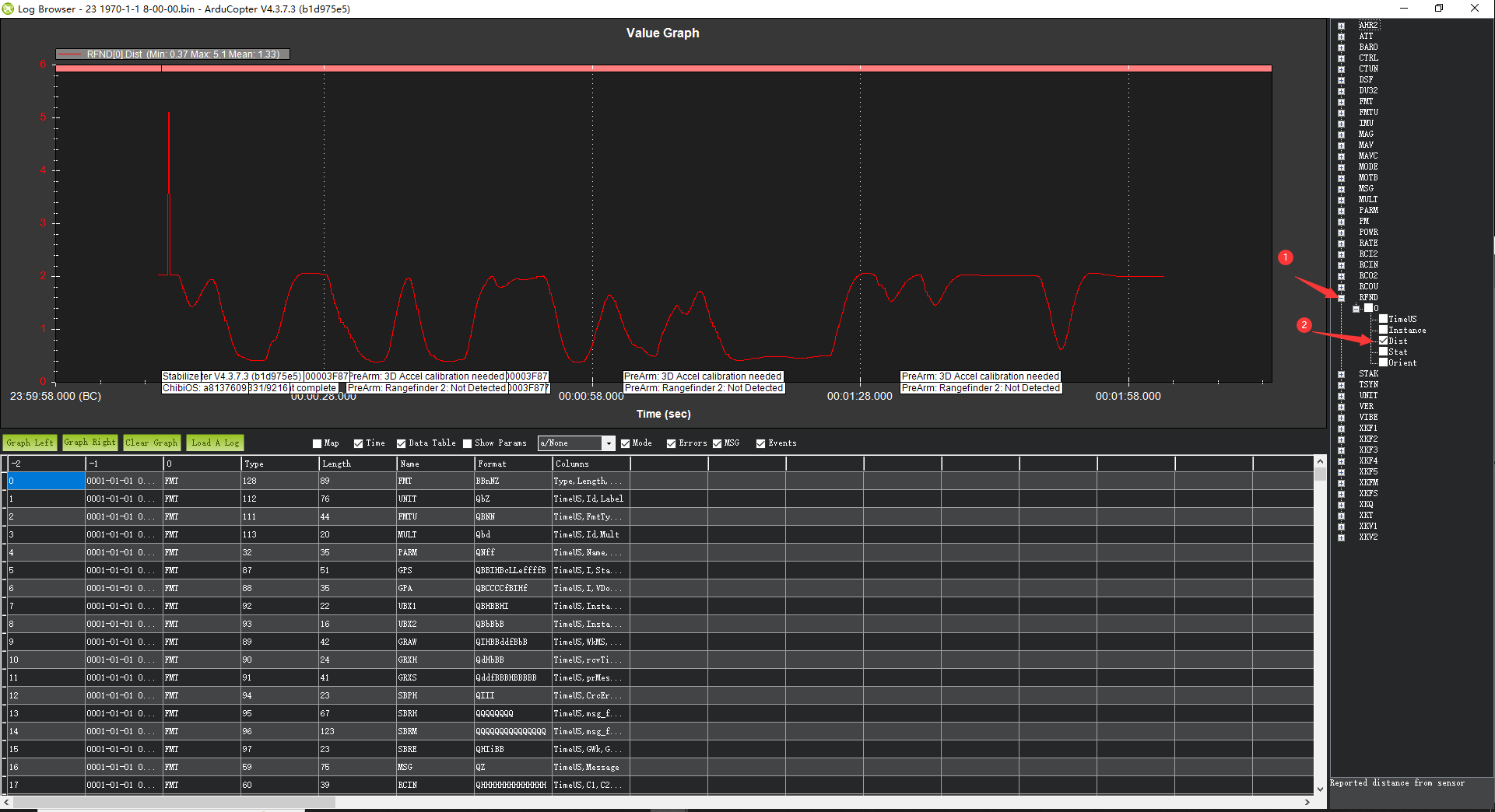This screenshot has width=1495, height=812.
Task: Uncheck the Dist checkbox under RFND
Action: tap(1383, 341)
